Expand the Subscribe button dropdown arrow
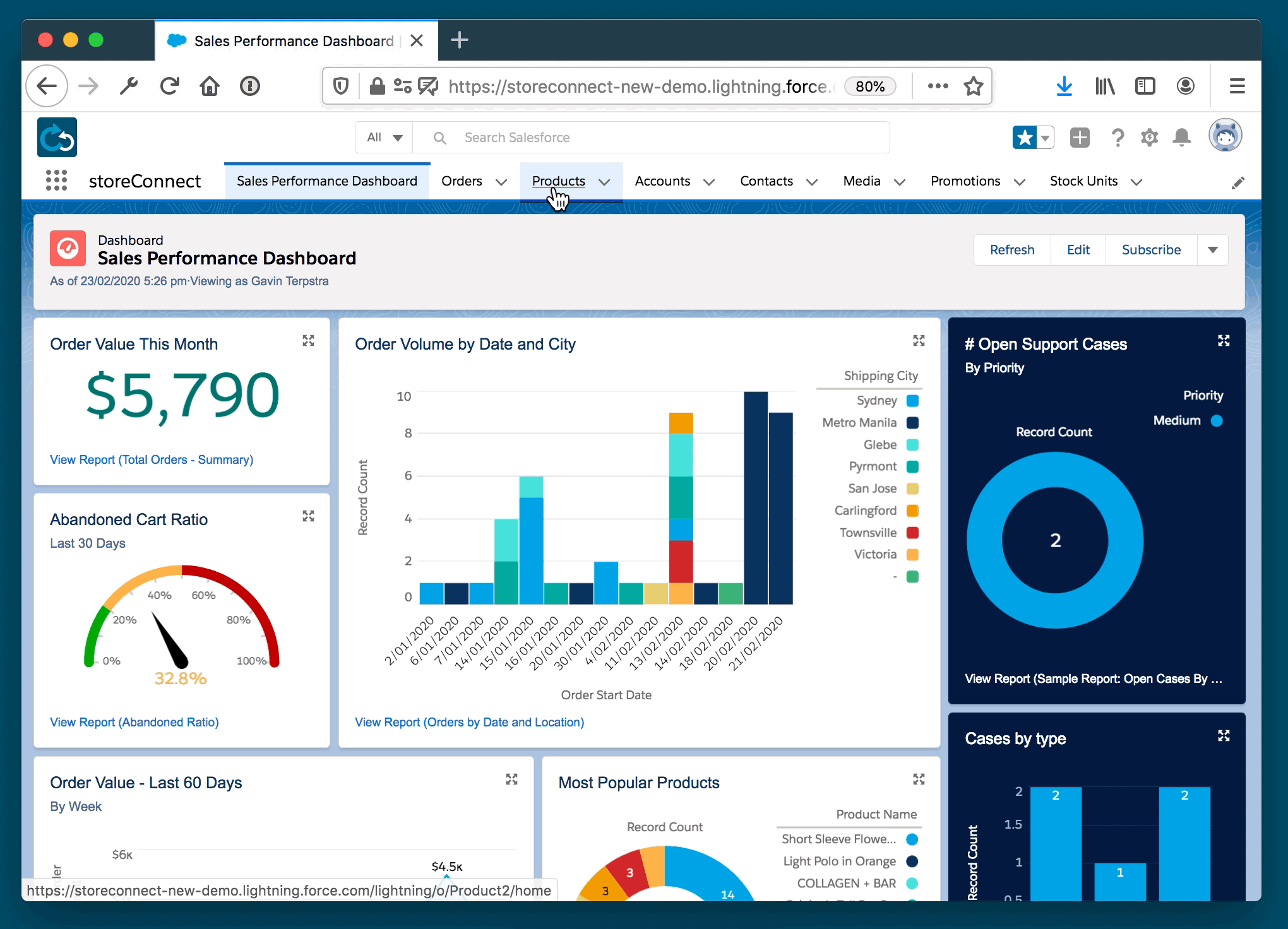1288x929 pixels. tap(1213, 249)
